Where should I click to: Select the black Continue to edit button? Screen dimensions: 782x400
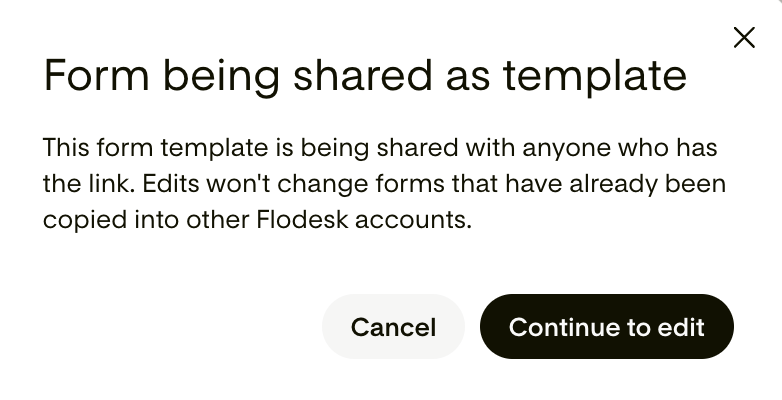click(x=606, y=327)
